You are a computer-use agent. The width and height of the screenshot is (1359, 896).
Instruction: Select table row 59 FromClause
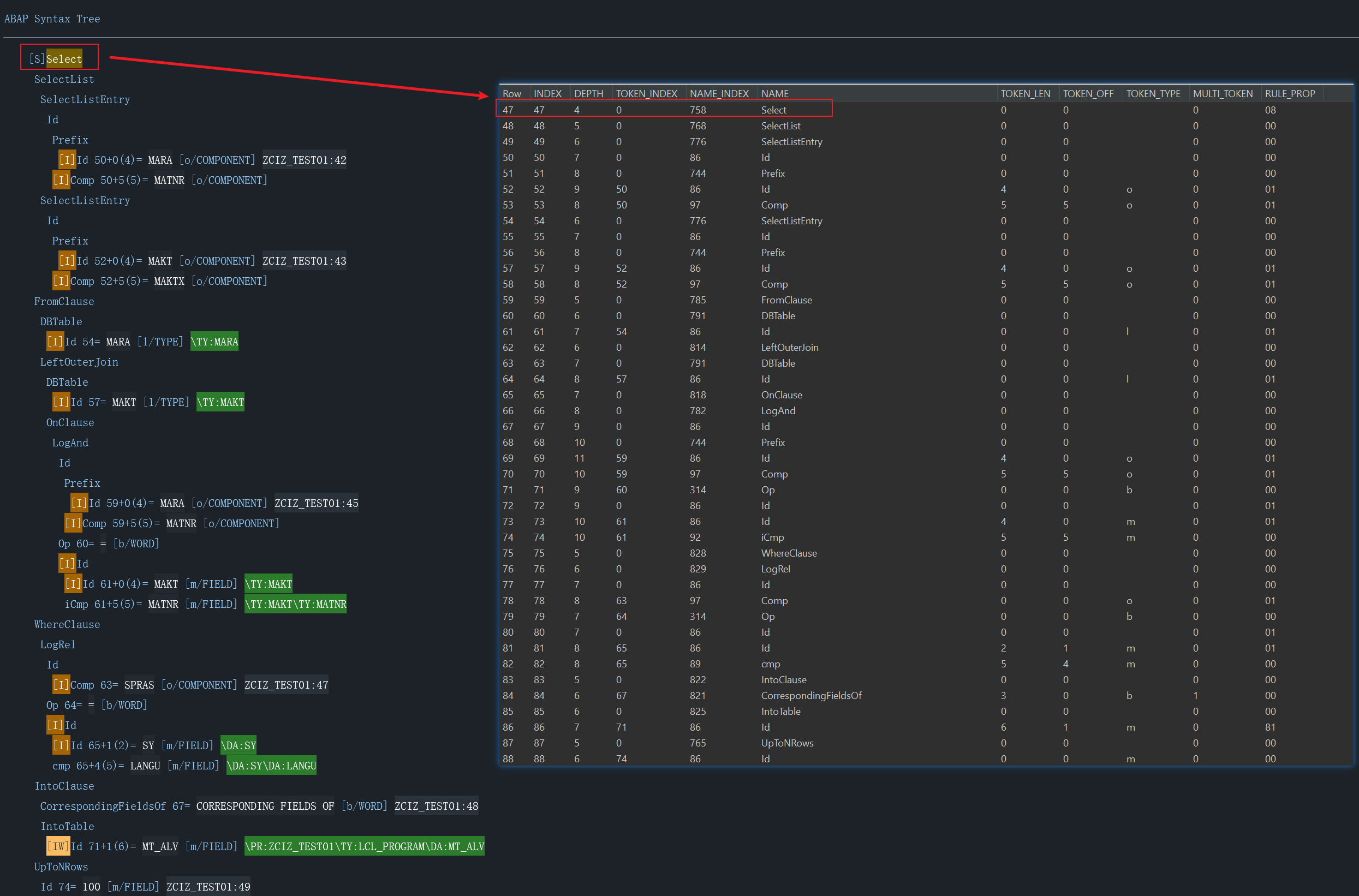[x=786, y=300]
